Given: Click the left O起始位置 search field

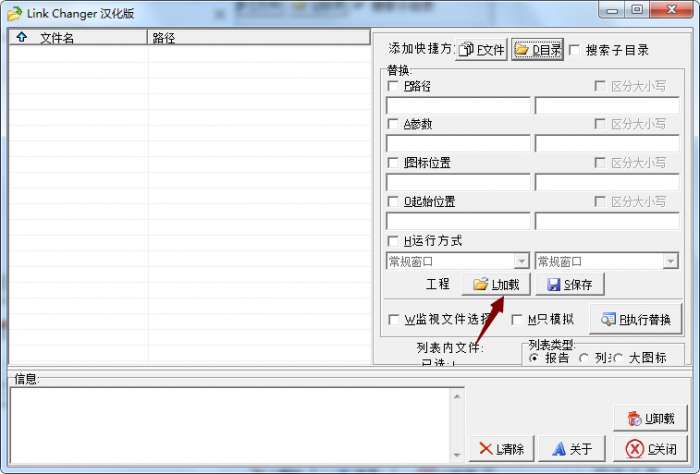Looking at the screenshot, I should pos(458,221).
